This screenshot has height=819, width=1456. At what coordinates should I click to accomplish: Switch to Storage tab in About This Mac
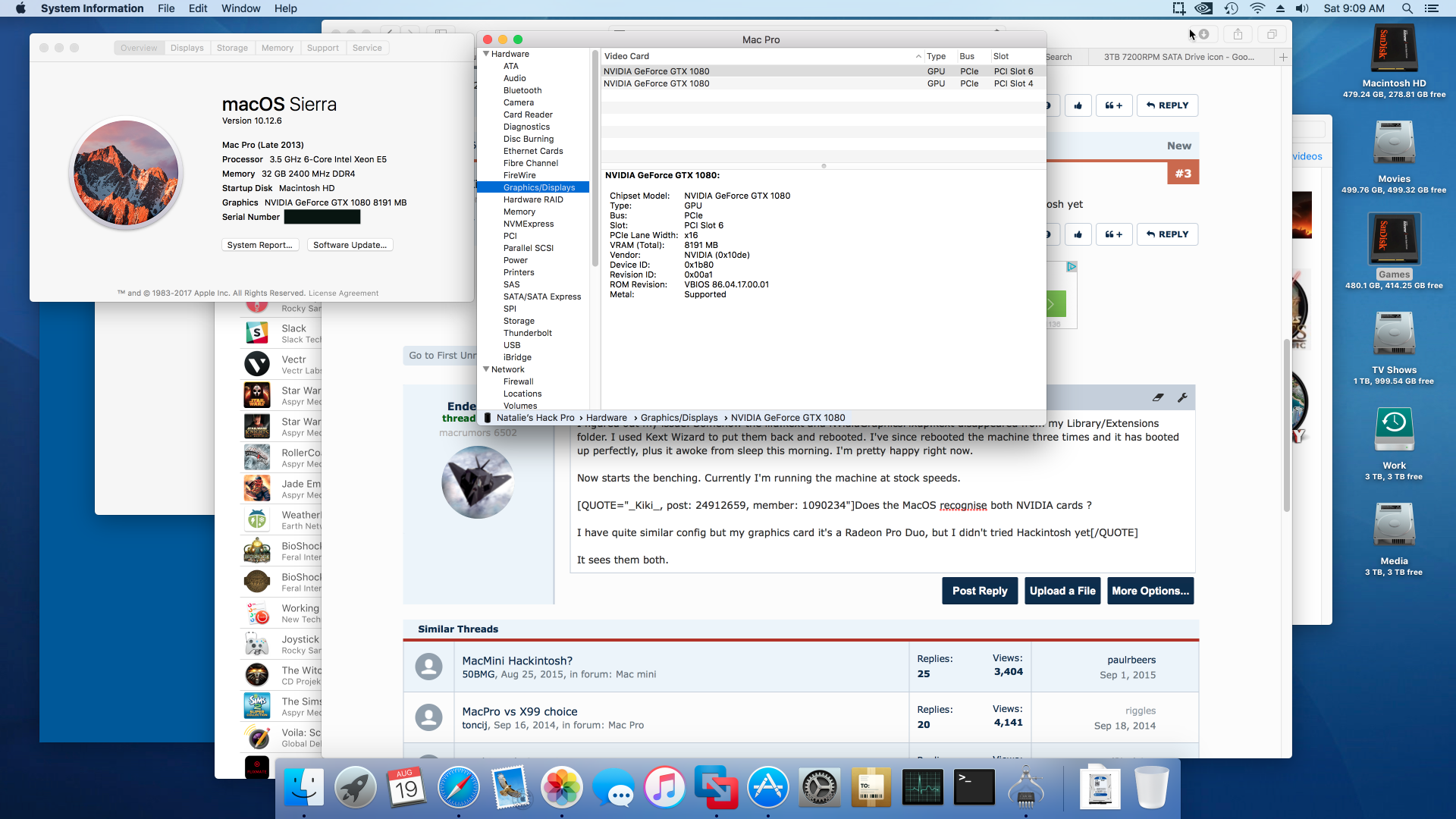pyautogui.click(x=232, y=48)
